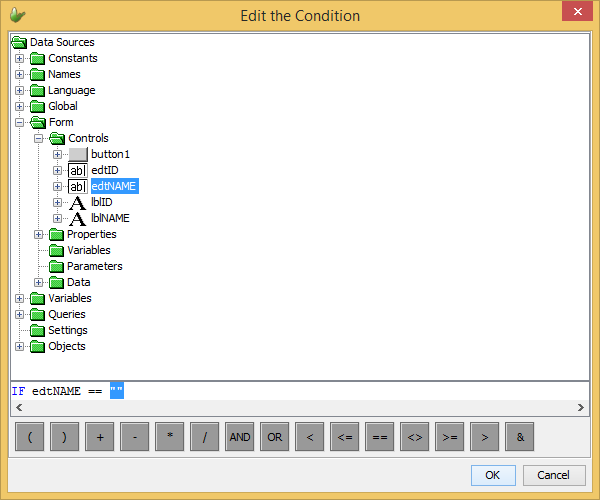
Task: Select the edtID edit box icon
Action: point(77,170)
